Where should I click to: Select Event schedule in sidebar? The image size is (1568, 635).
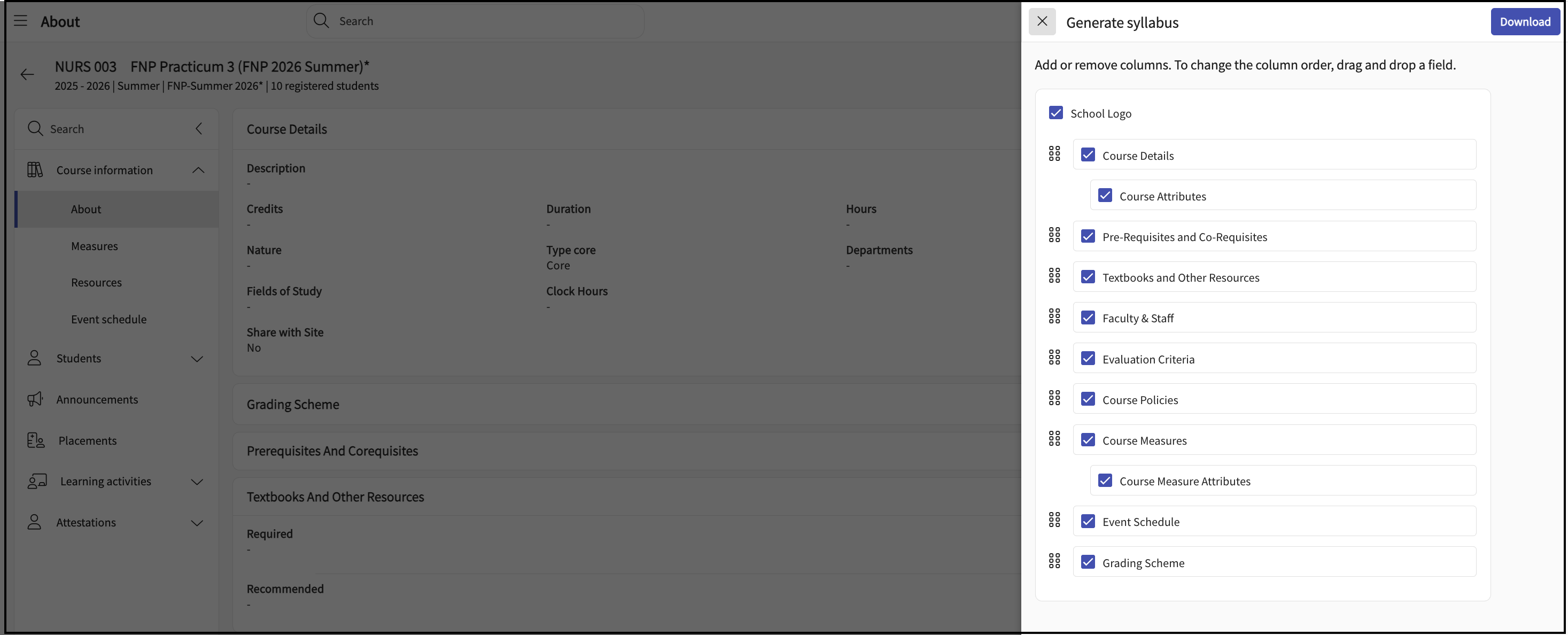(x=108, y=319)
